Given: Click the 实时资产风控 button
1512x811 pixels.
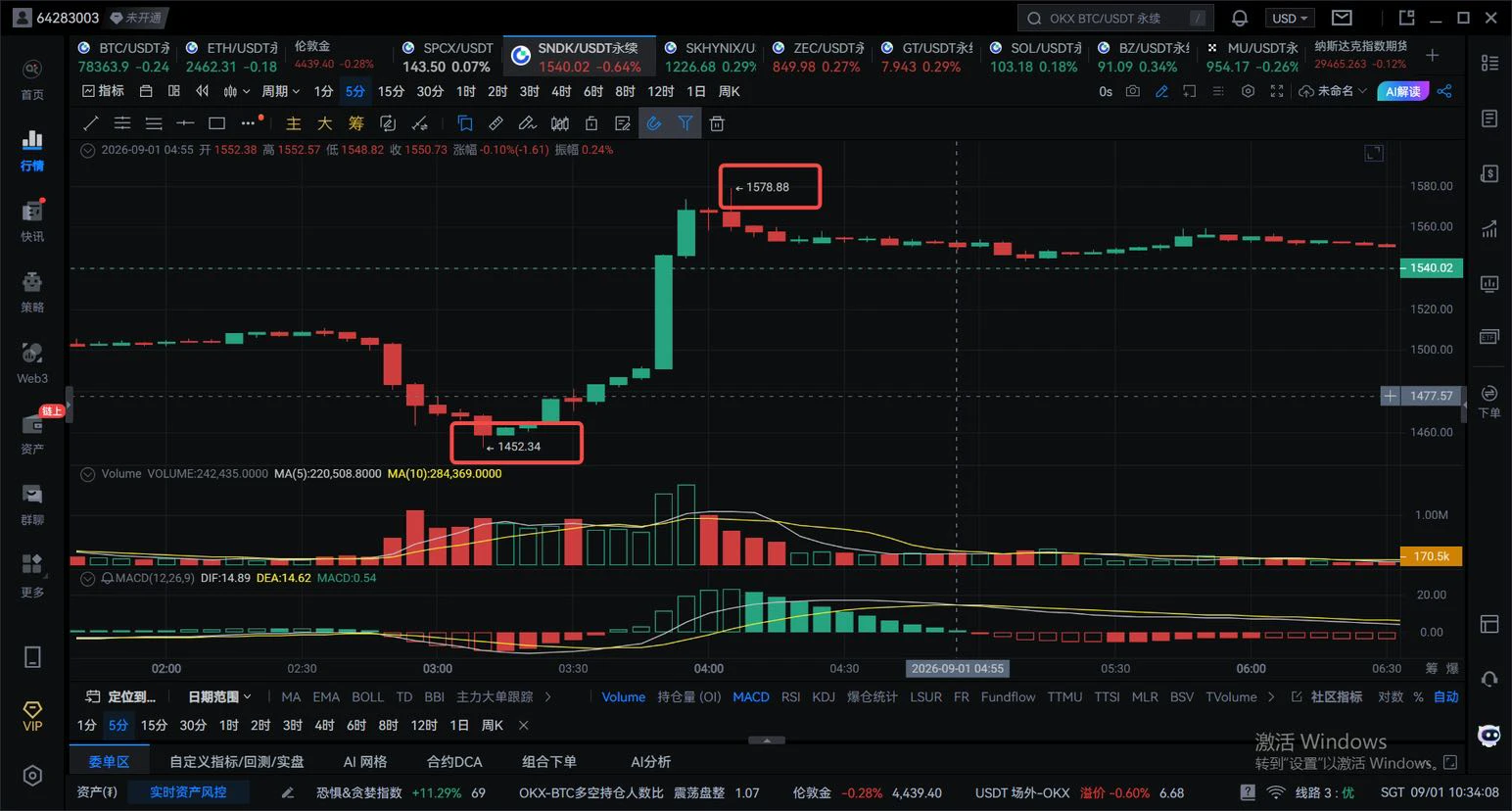Looking at the screenshot, I should point(188,792).
